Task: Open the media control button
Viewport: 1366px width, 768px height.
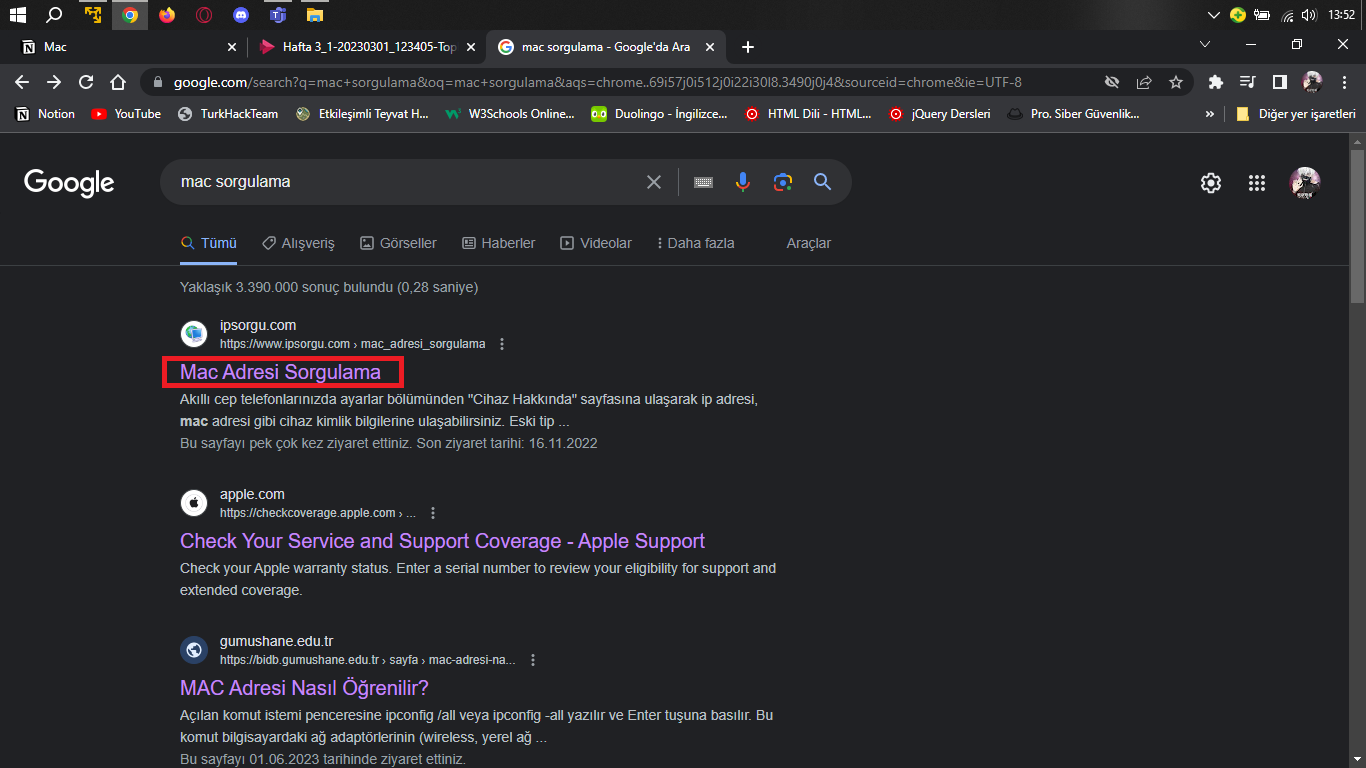Action: coord(1247,82)
